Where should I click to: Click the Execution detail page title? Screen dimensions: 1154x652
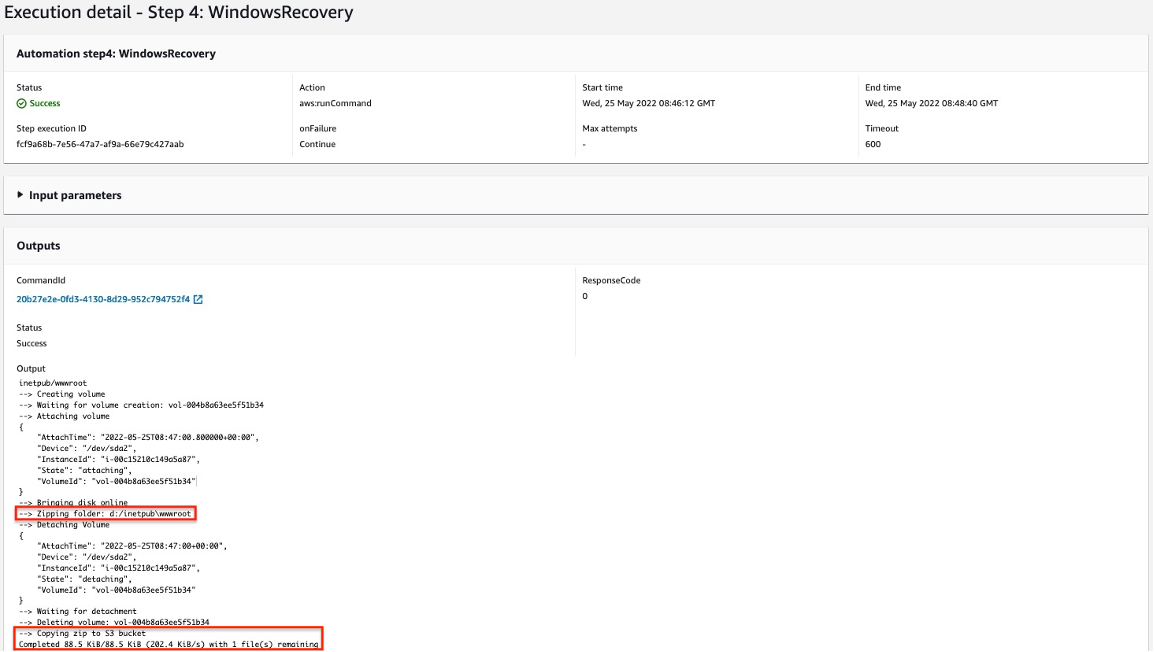click(x=180, y=13)
